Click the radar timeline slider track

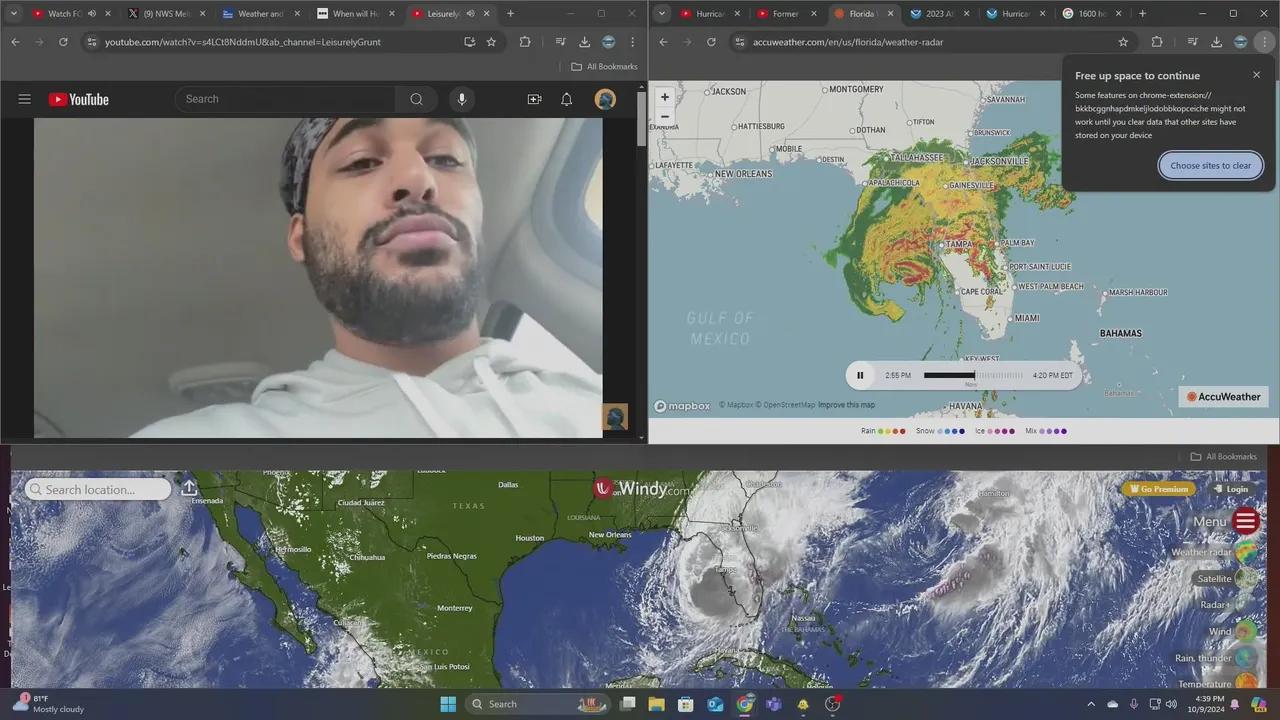973,376
